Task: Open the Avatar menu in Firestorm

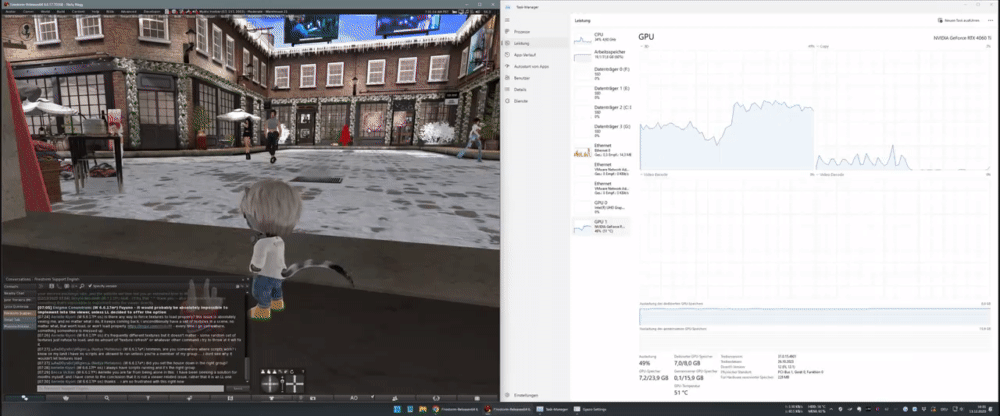Action: (11, 11)
